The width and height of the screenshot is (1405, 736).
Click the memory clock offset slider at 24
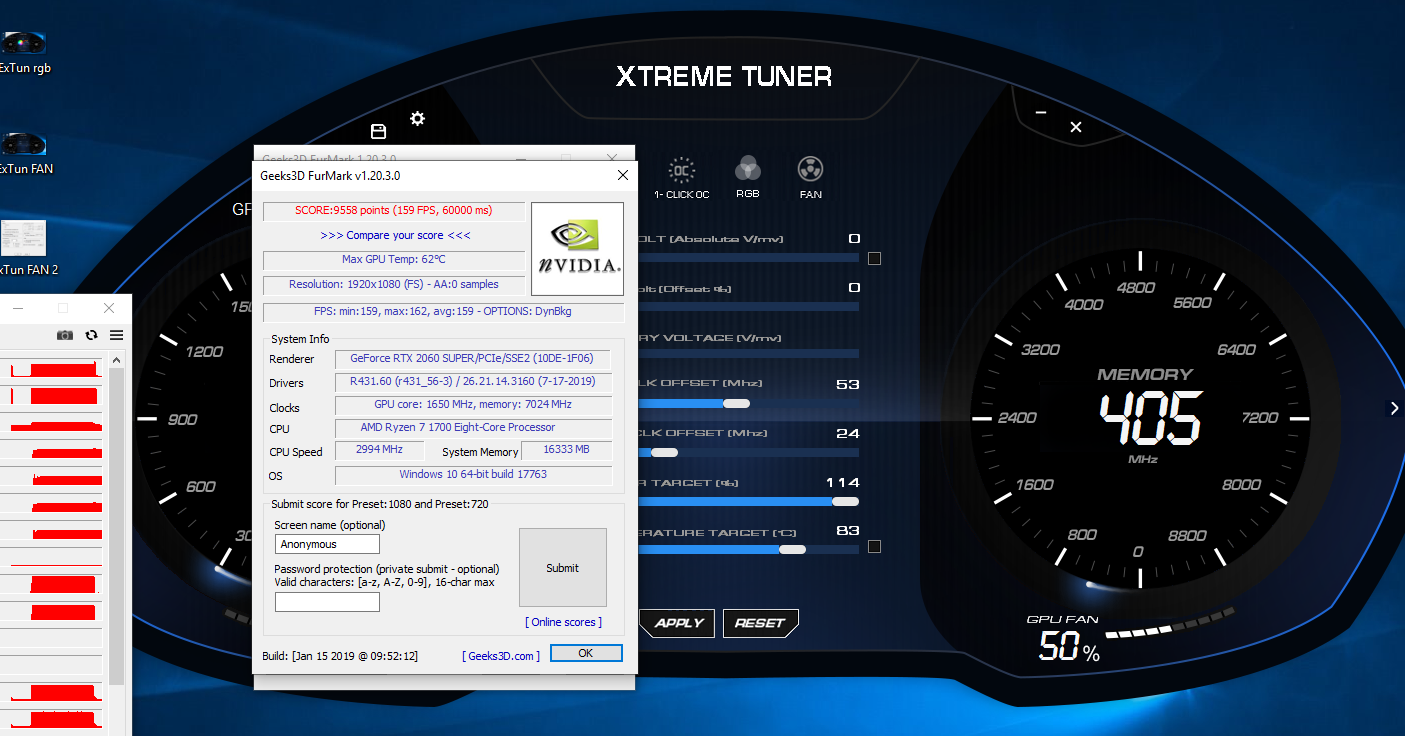(664, 452)
